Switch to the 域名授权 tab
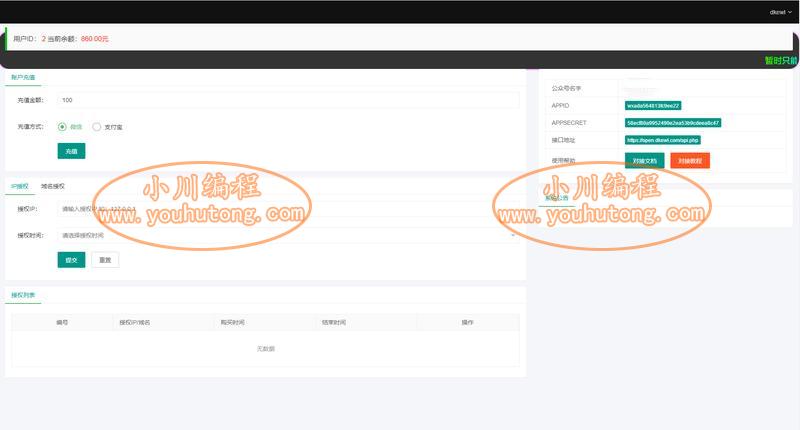The image size is (800, 430). 53,186
